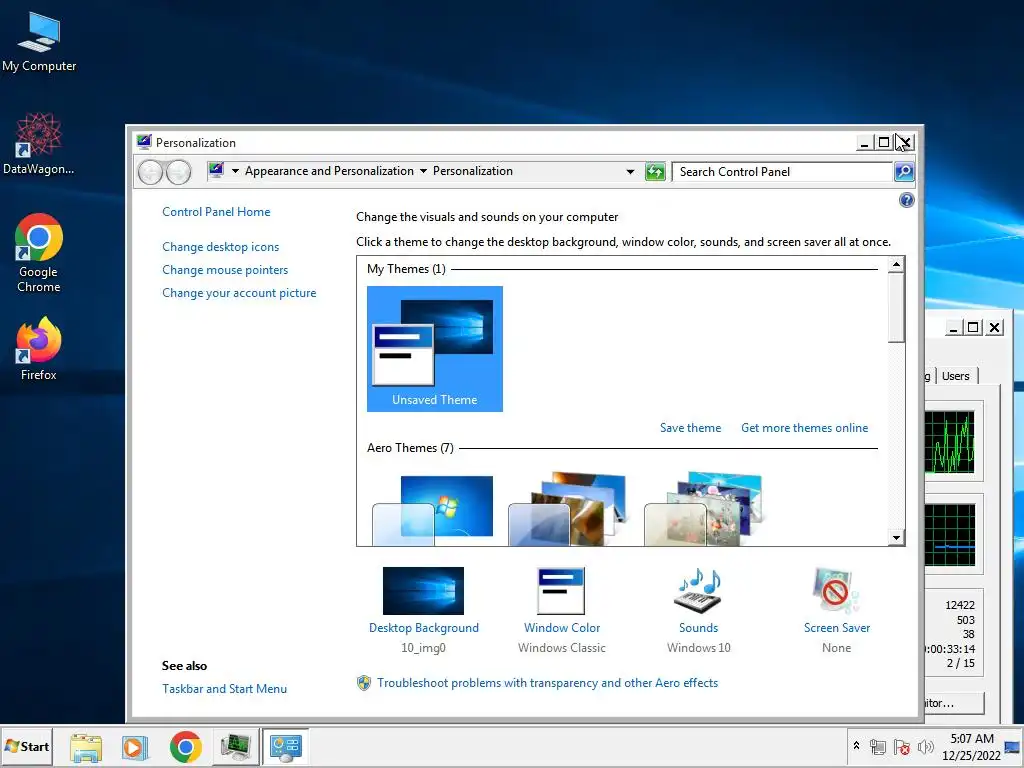Viewport: 1024px width, 768px height.
Task: Open the DataWagon desktop shortcut
Action: point(39,144)
